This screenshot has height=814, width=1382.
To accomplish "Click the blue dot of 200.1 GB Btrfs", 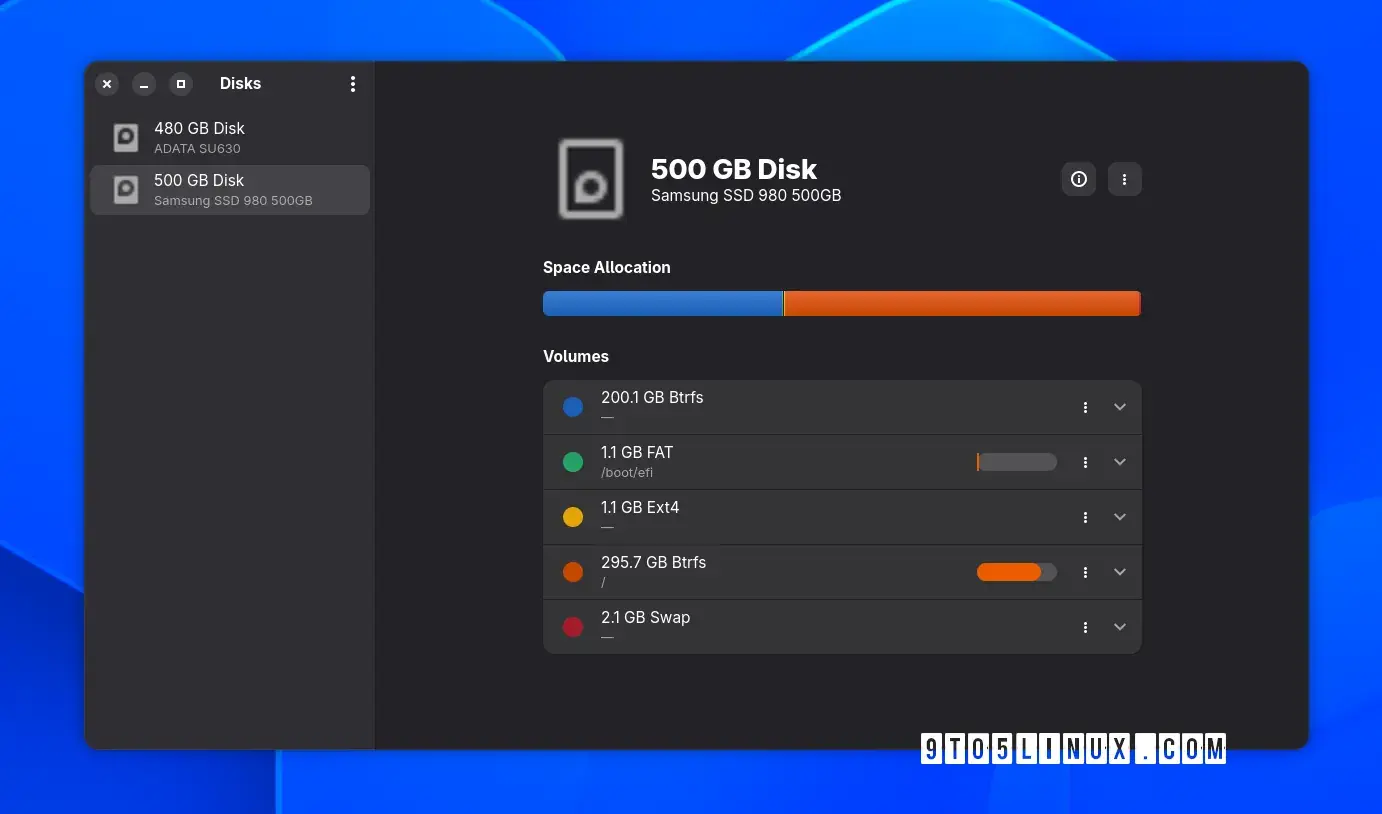I will click(573, 407).
